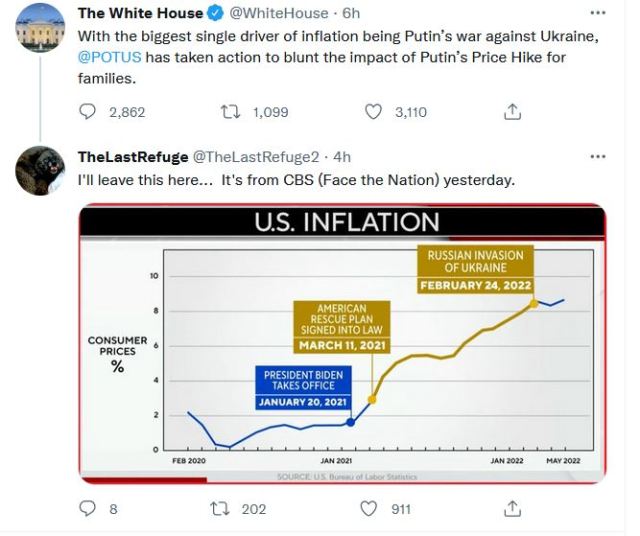The image size is (640, 536).
Task: Share The White House tweet
Action: point(512,112)
